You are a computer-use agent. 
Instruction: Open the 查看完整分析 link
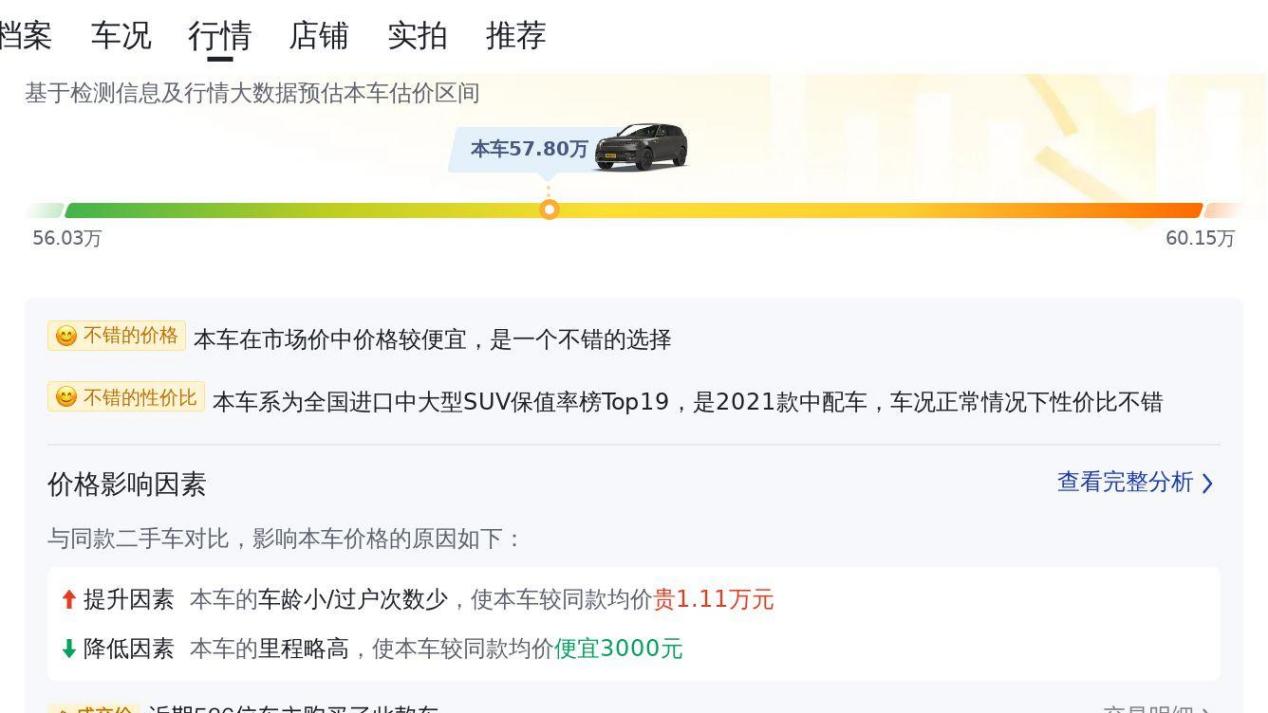click(x=1125, y=483)
